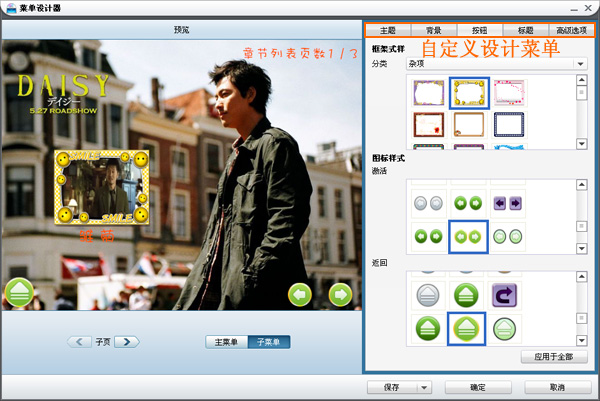The width and height of the screenshot is (600, 401).
Task: Click the 雏菊 chapter caption in preview
Action: (x=97, y=236)
